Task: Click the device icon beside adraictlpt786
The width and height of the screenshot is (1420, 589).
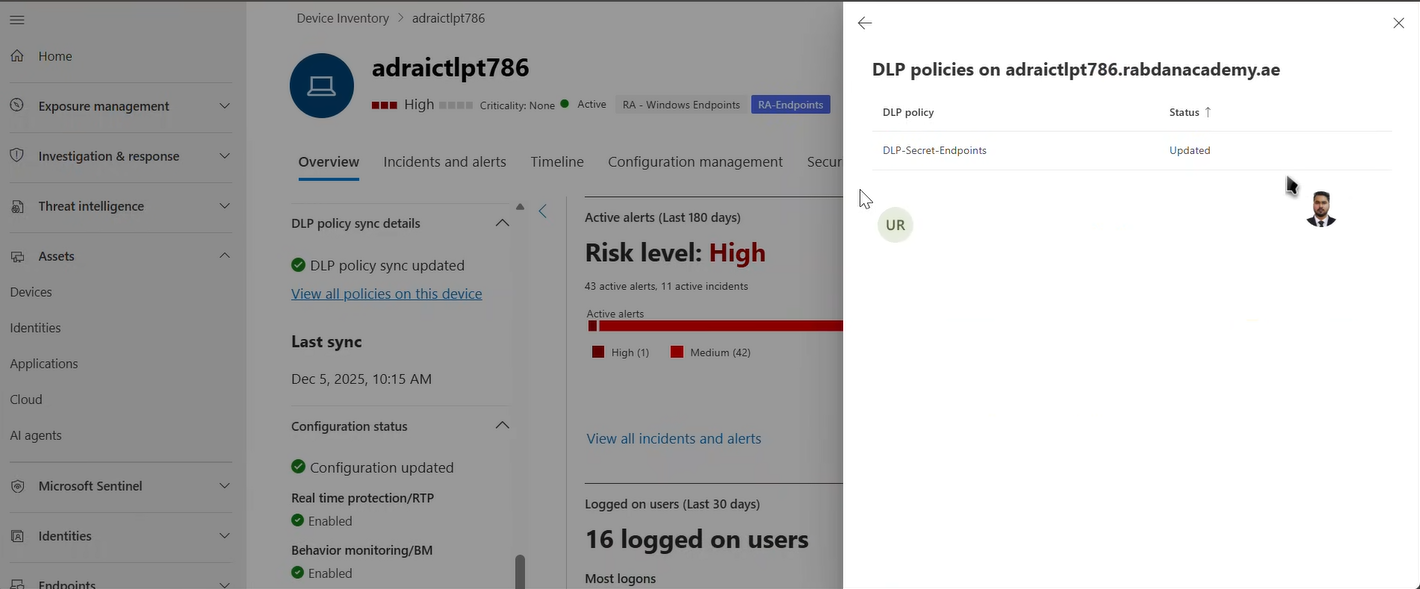Action: [321, 86]
